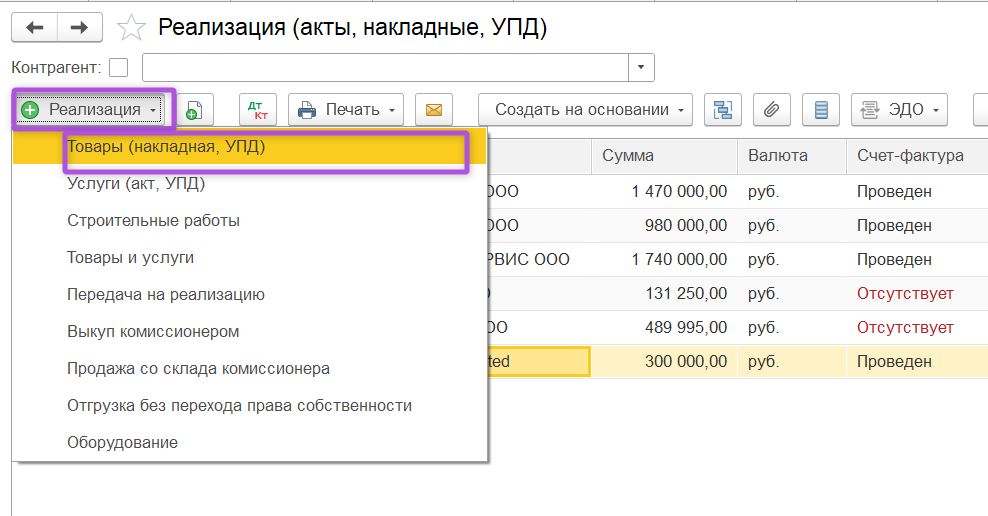Sort by the Валюта column header

click(791, 156)
